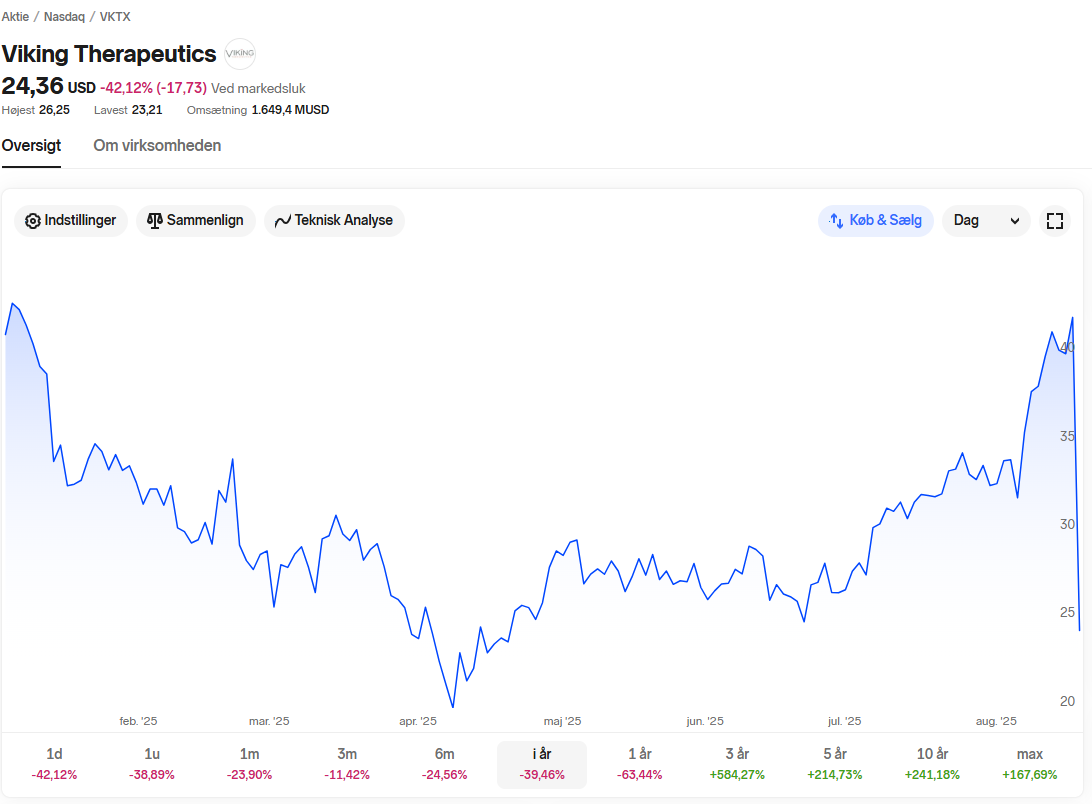Click the 30 price axis label

pyautogui.click(x=1067, y=524)
